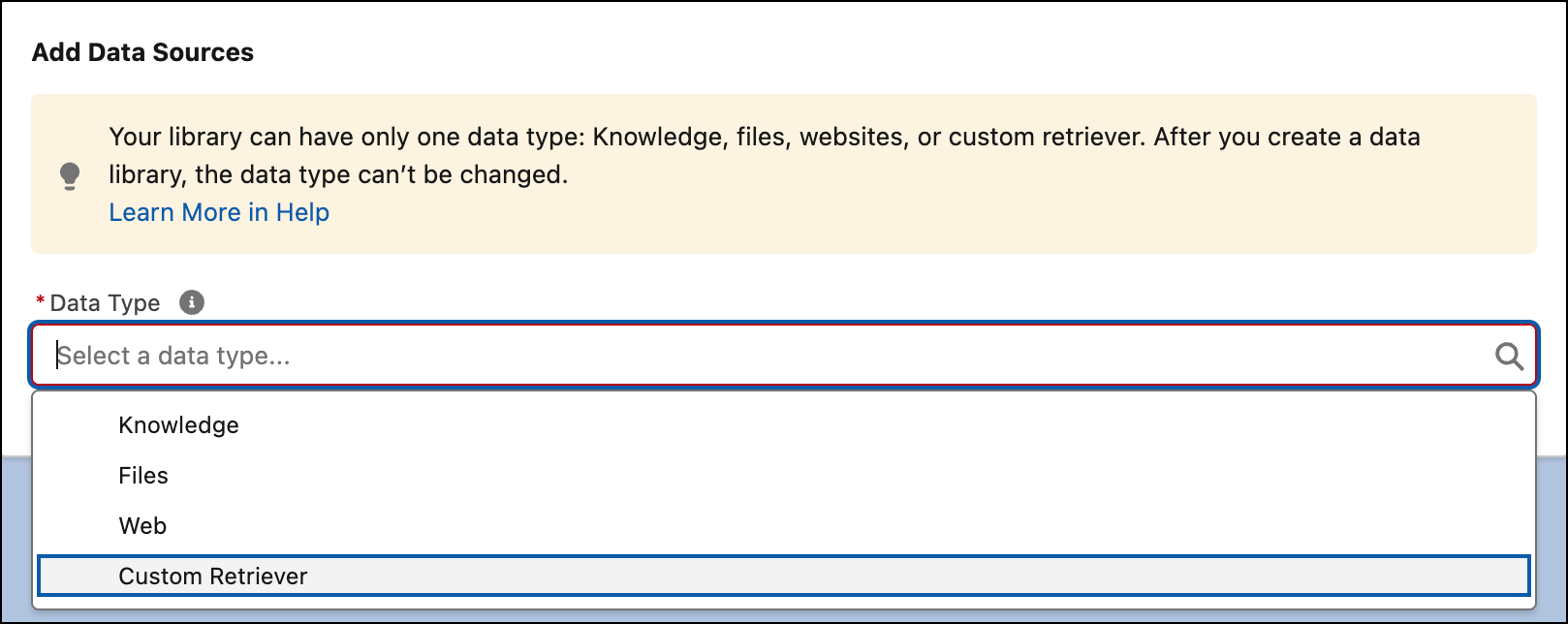This screenshot has width=1568, height=624.
Task: Click the lightbulb tip icon
Action: 70,175
